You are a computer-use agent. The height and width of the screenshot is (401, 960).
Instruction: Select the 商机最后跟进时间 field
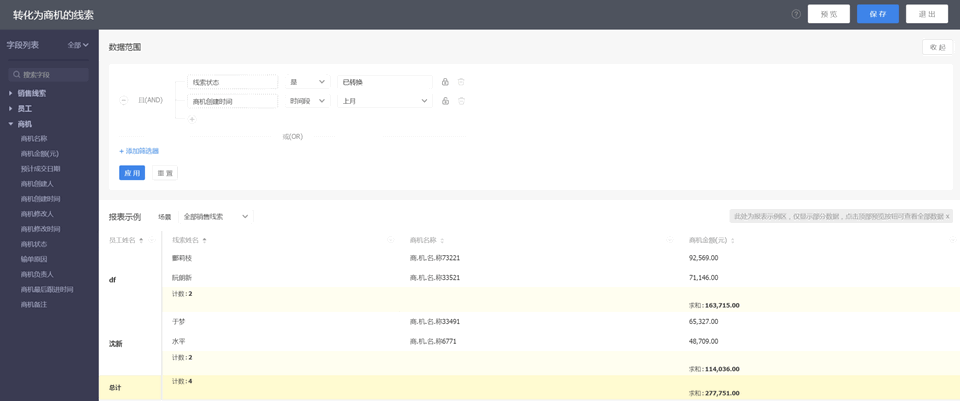pyautogui.click(x=47, y=290)
